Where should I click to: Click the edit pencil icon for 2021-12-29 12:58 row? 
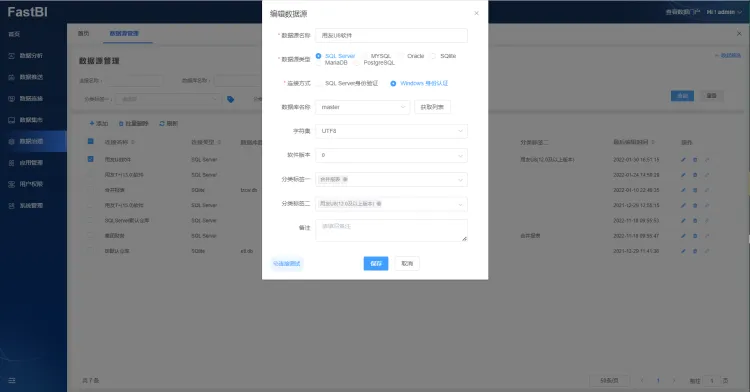(x=683, y=206)
